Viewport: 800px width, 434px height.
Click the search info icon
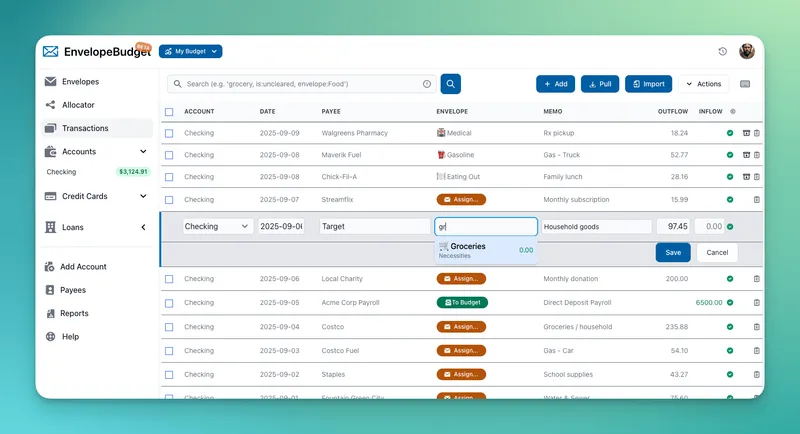point(427,84)
